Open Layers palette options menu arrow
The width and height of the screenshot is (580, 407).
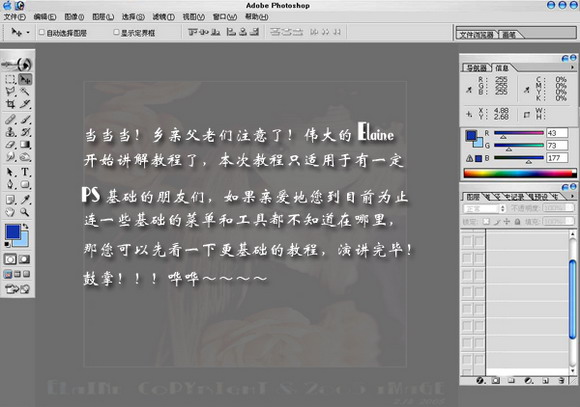click(x=572, y=196)
